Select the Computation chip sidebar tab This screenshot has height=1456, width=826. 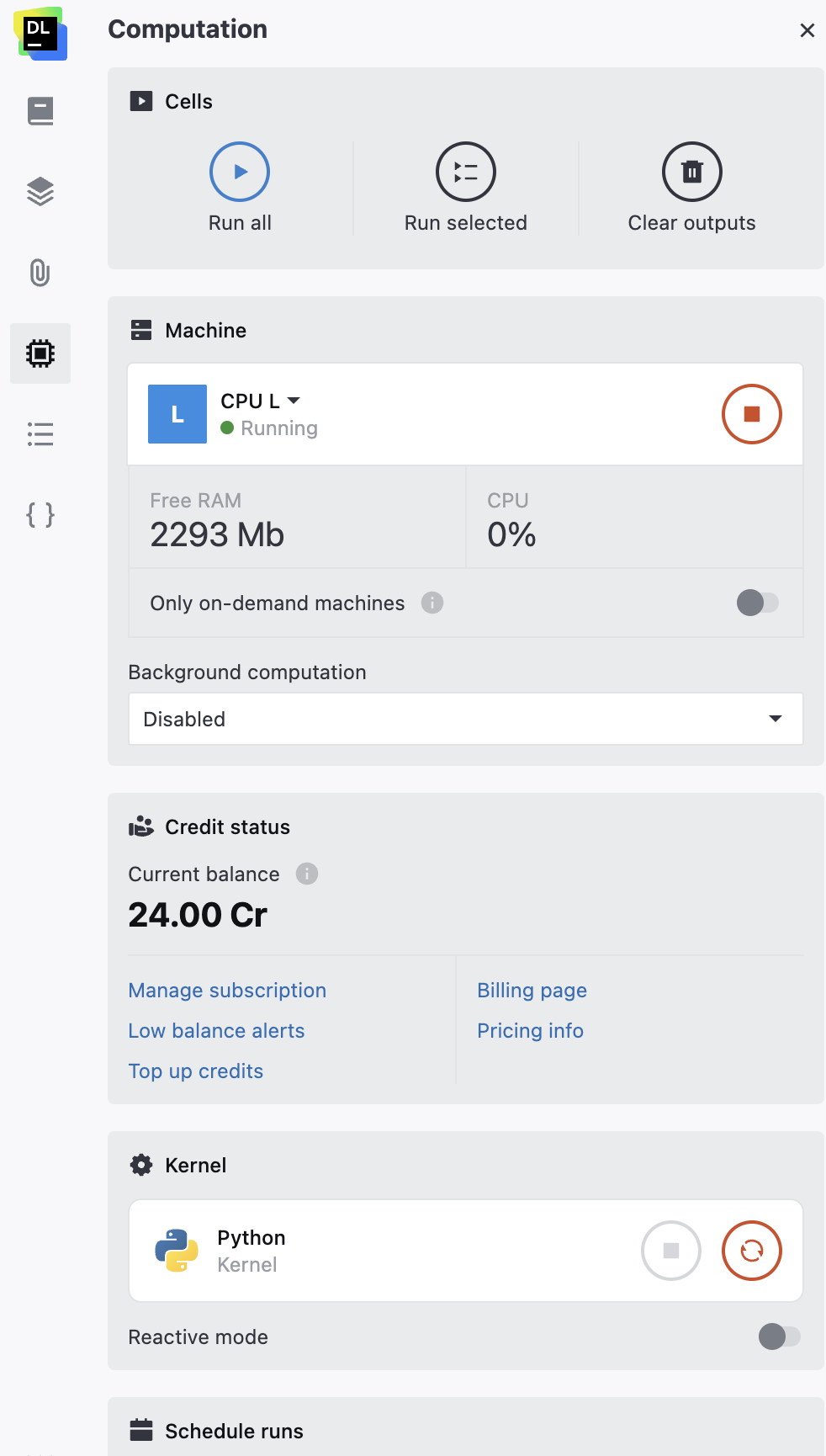coord(40,353)
